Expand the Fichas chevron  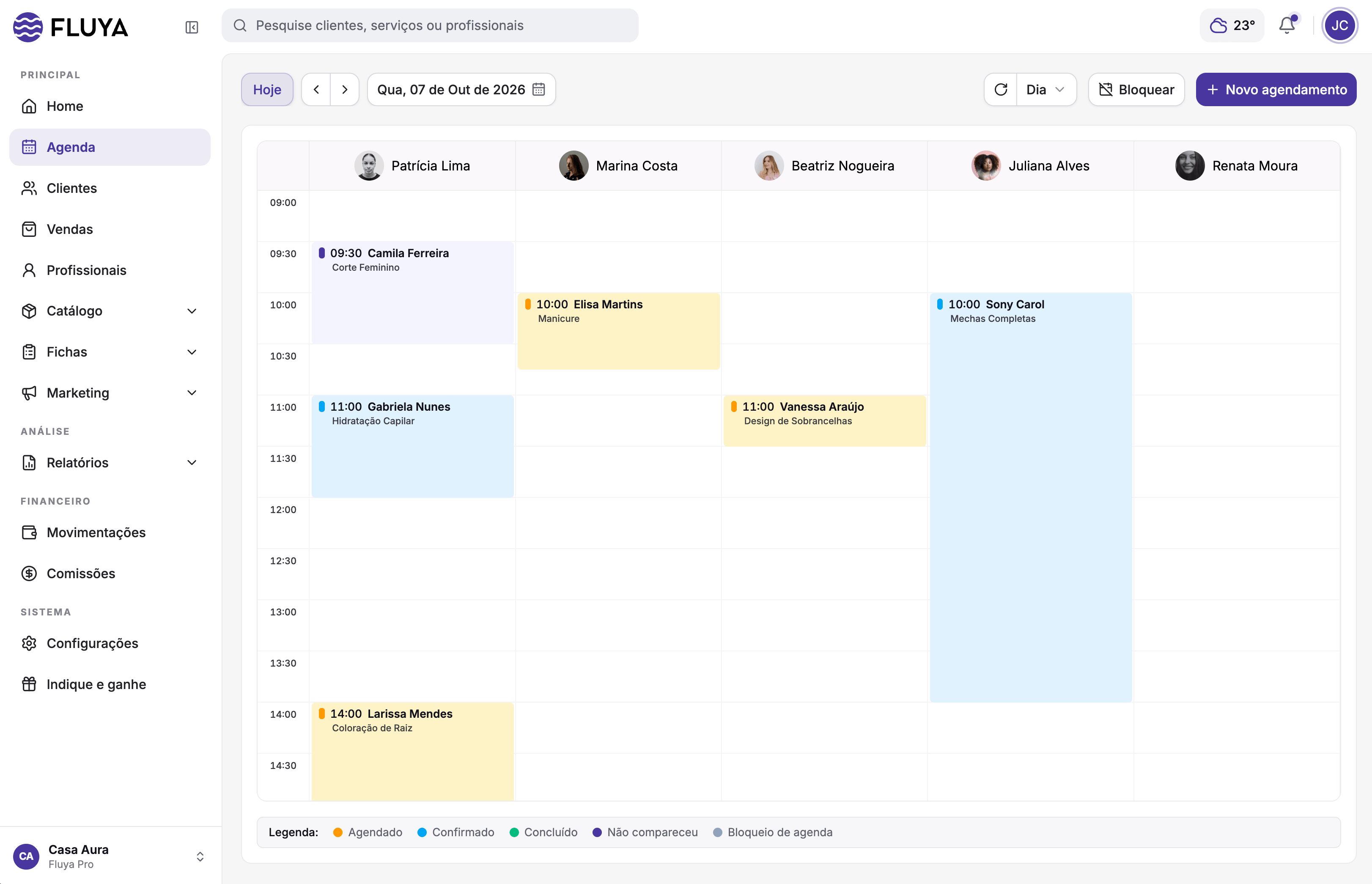192,352
